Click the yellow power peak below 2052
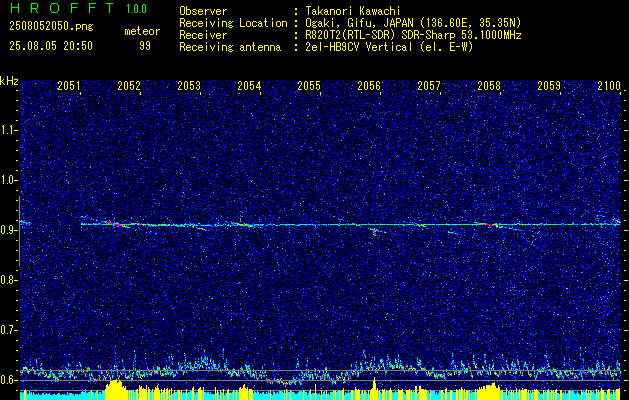 point(116,389)
